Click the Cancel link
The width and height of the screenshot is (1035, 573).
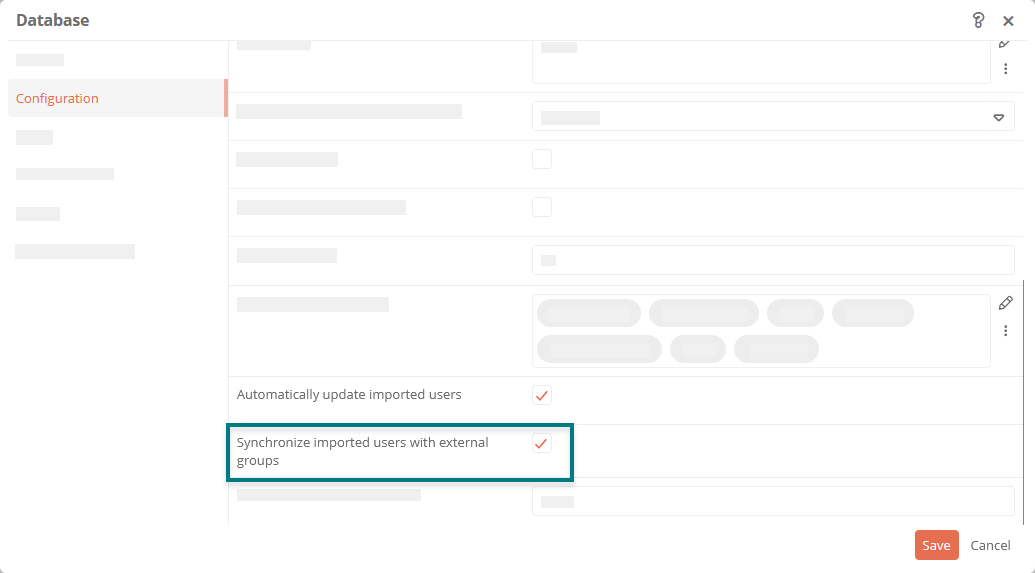coord(990,545)
